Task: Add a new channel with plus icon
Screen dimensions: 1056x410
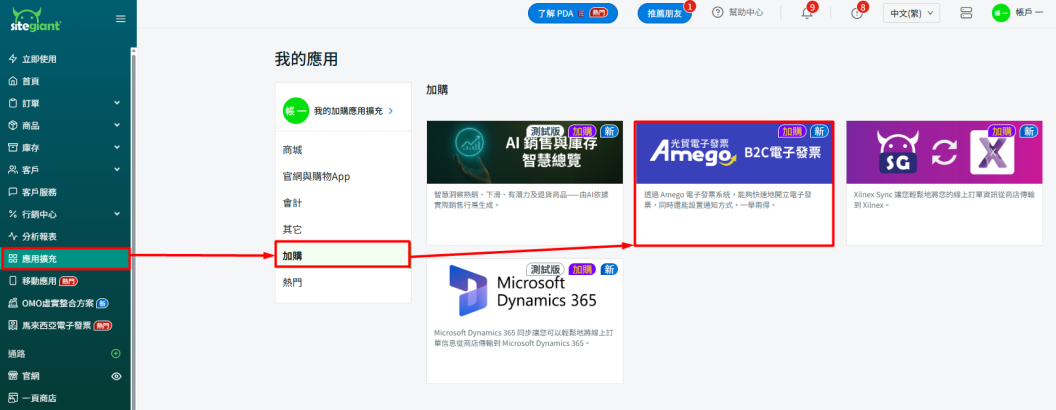Action: pyautogui.click(x=116, y=353)
